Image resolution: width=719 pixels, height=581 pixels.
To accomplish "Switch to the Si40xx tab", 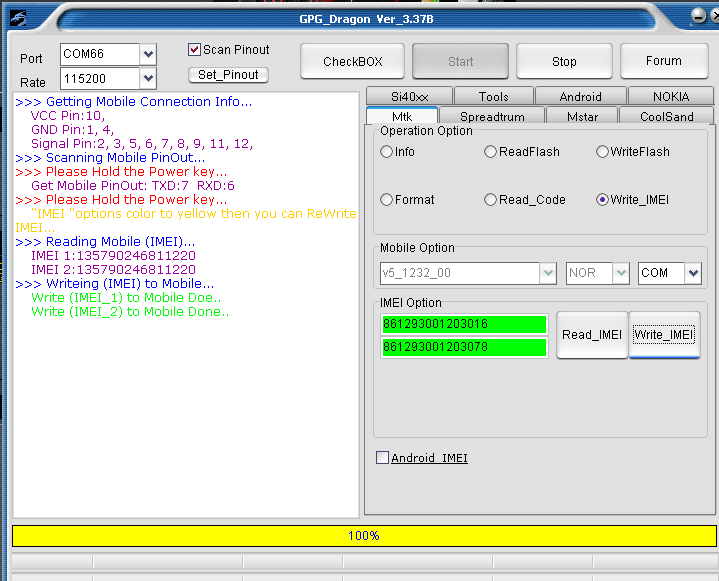I will (x=409, y=96).
